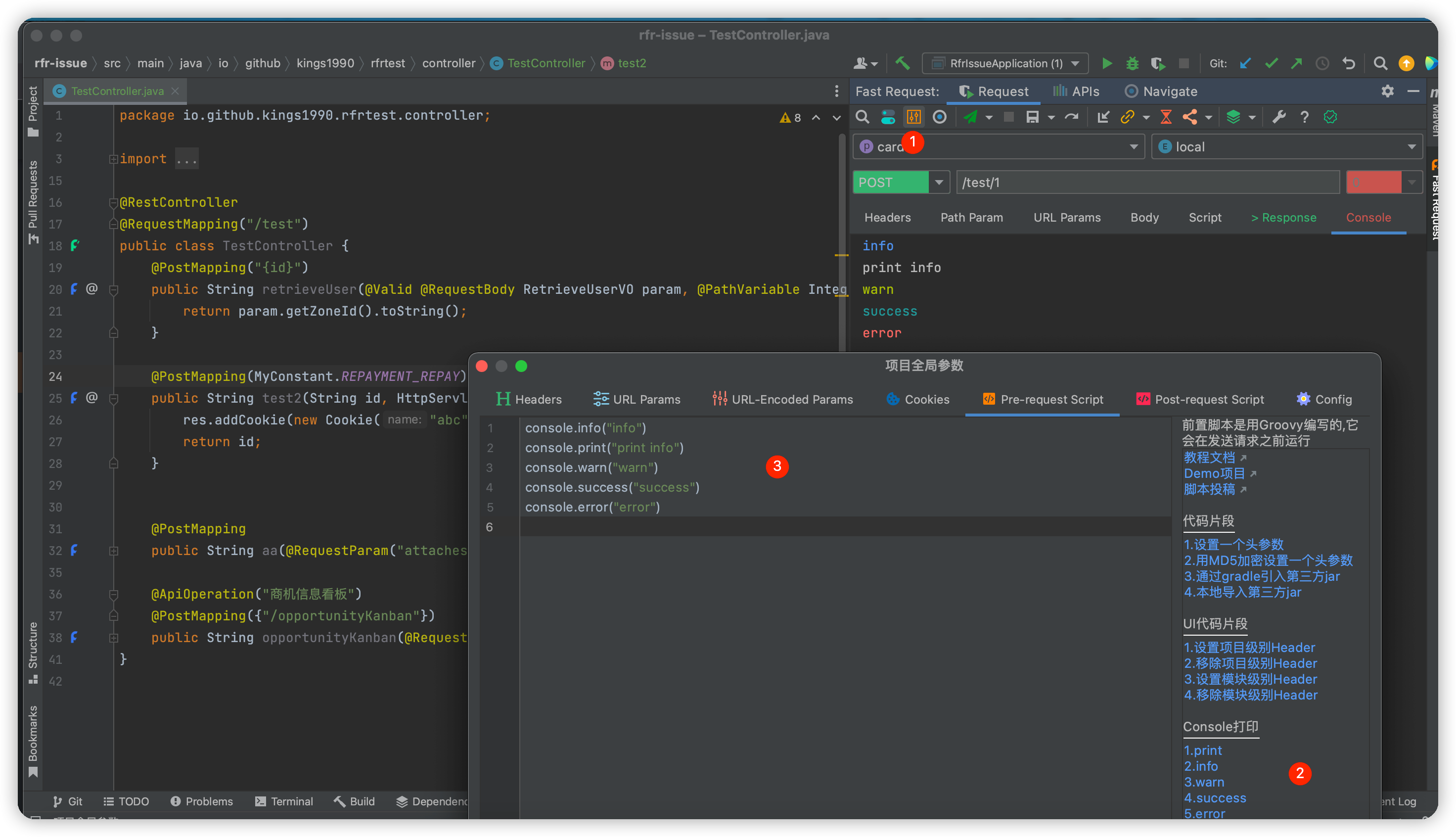Start debugging using the bug icon
1456x837 pixels.
1132,63
